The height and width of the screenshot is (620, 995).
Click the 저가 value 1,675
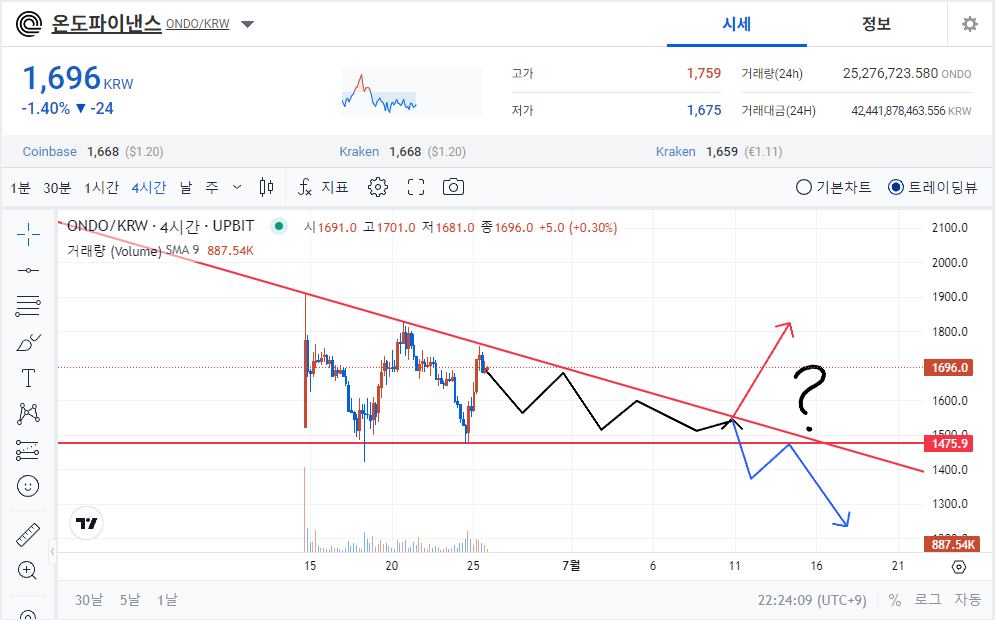point(704,110)
